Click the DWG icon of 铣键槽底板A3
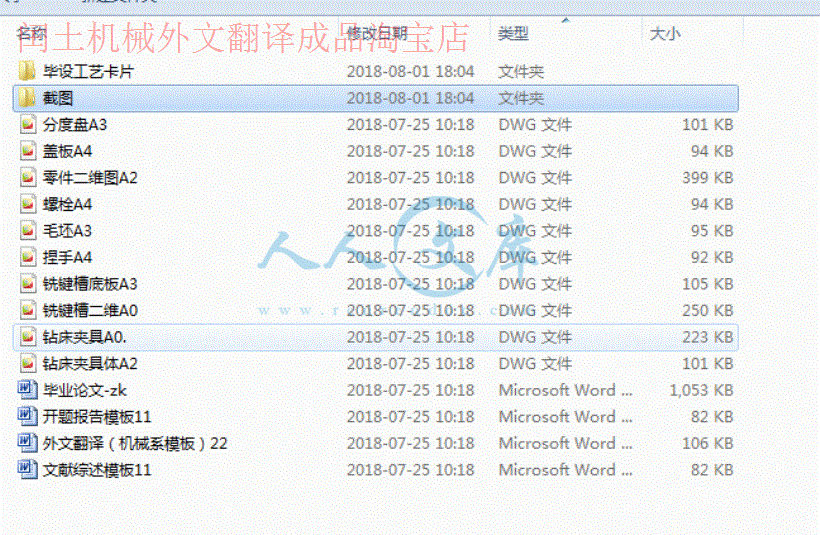The height and width of the screenshot is (535, 820). (x=28, y=284)
